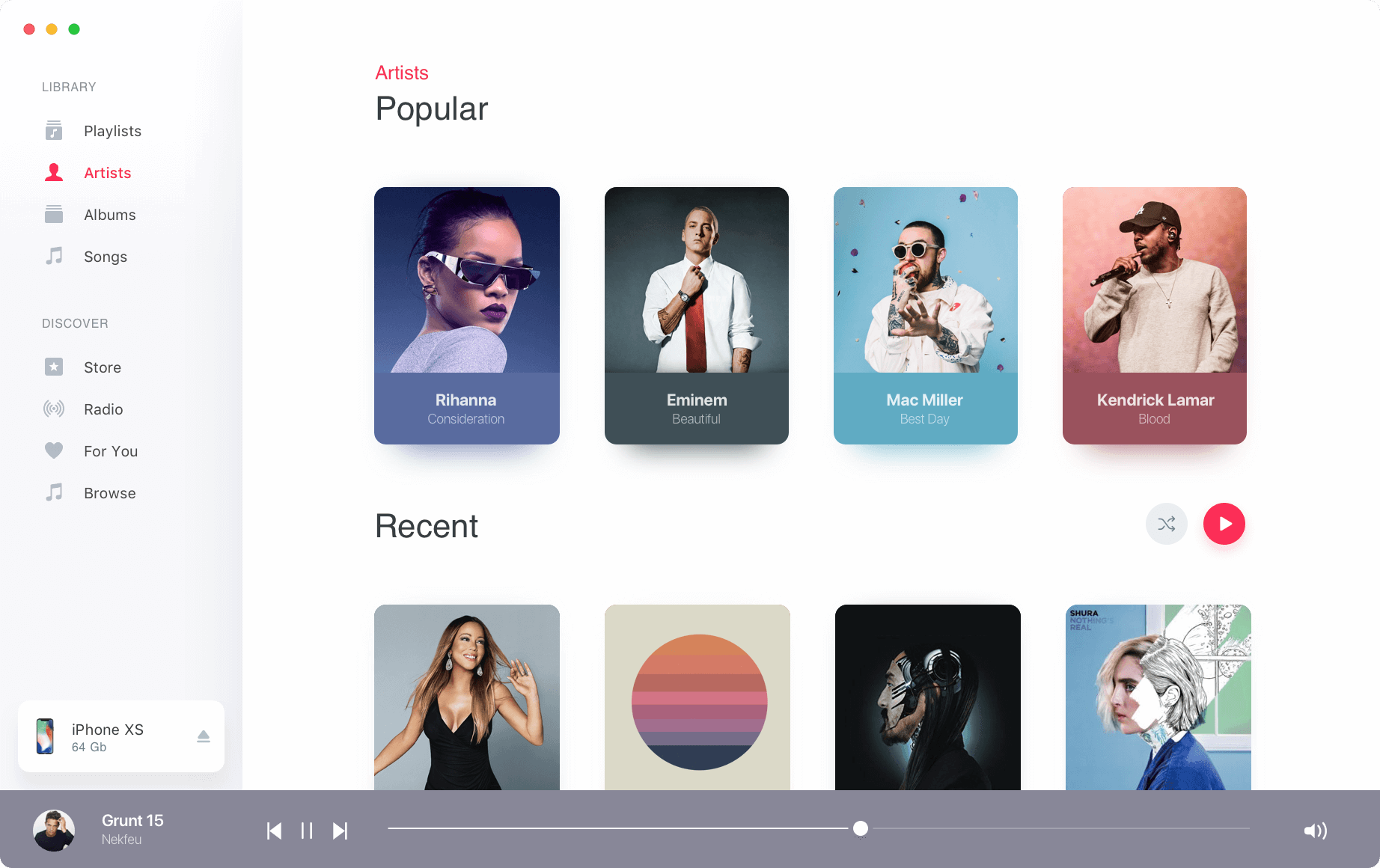Open the Kendrick Lamar artist card
1380x868 pixels.
(x=1155, y=316)
